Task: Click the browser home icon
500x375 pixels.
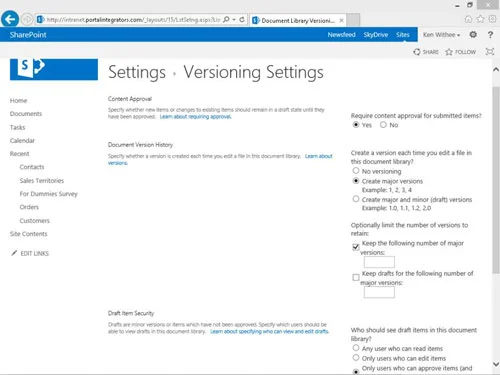Action: tap(468, 19)
